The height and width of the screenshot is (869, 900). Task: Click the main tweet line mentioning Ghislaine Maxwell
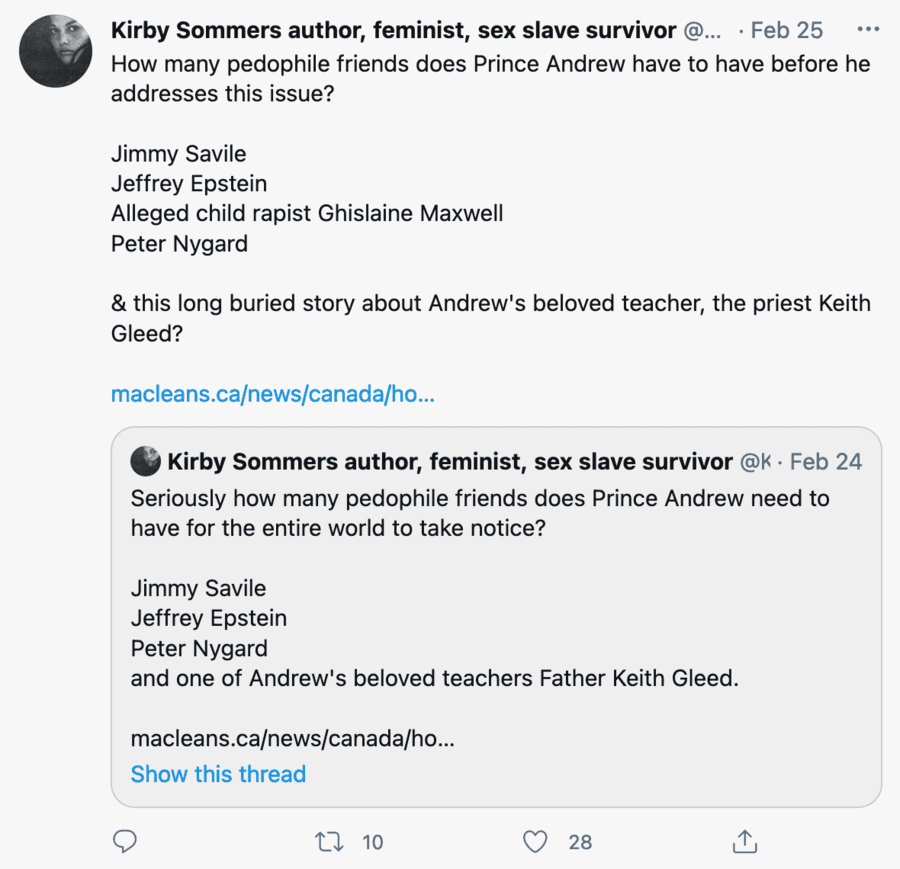click(x=306, y=213)
